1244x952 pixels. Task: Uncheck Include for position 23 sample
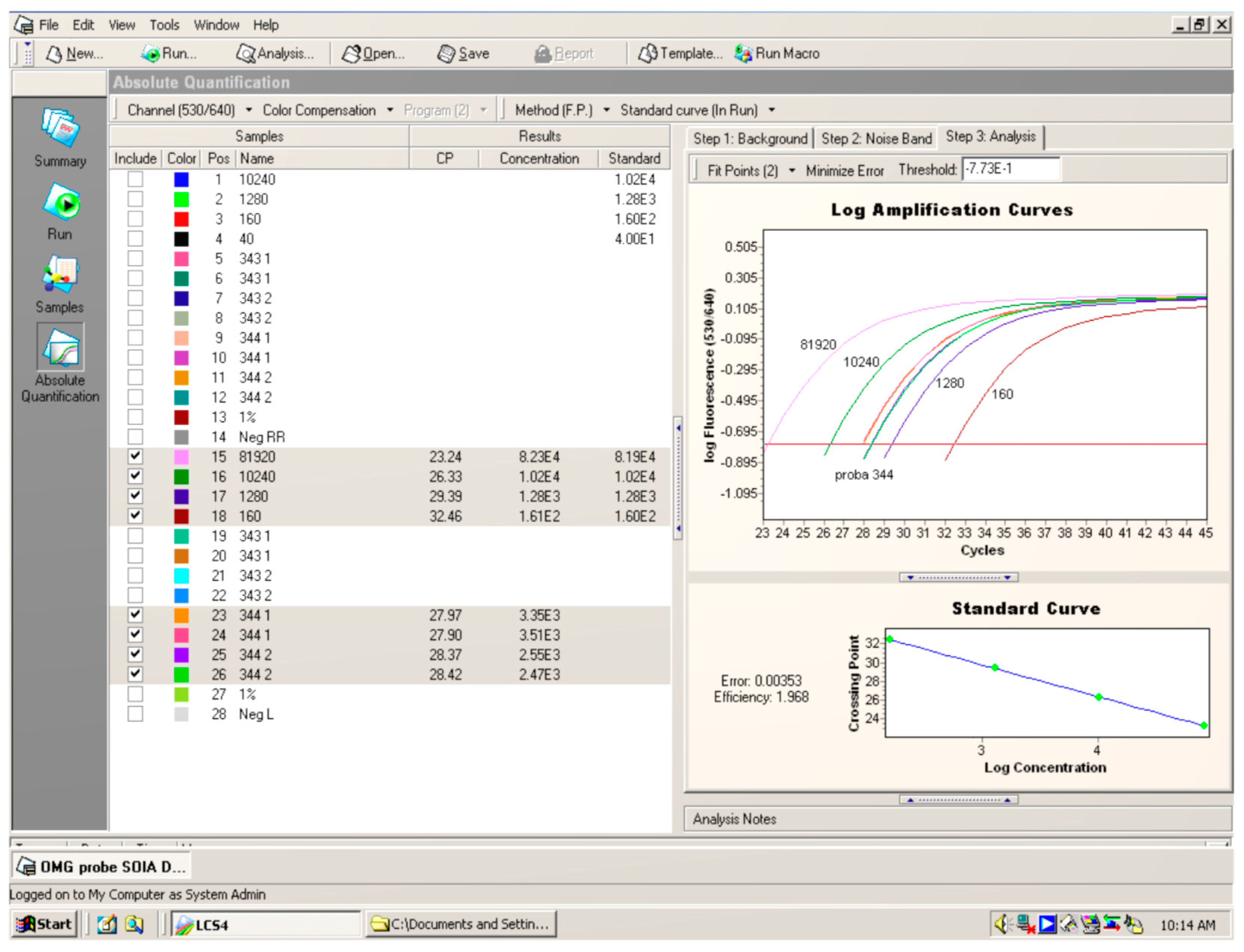[135, 615]
